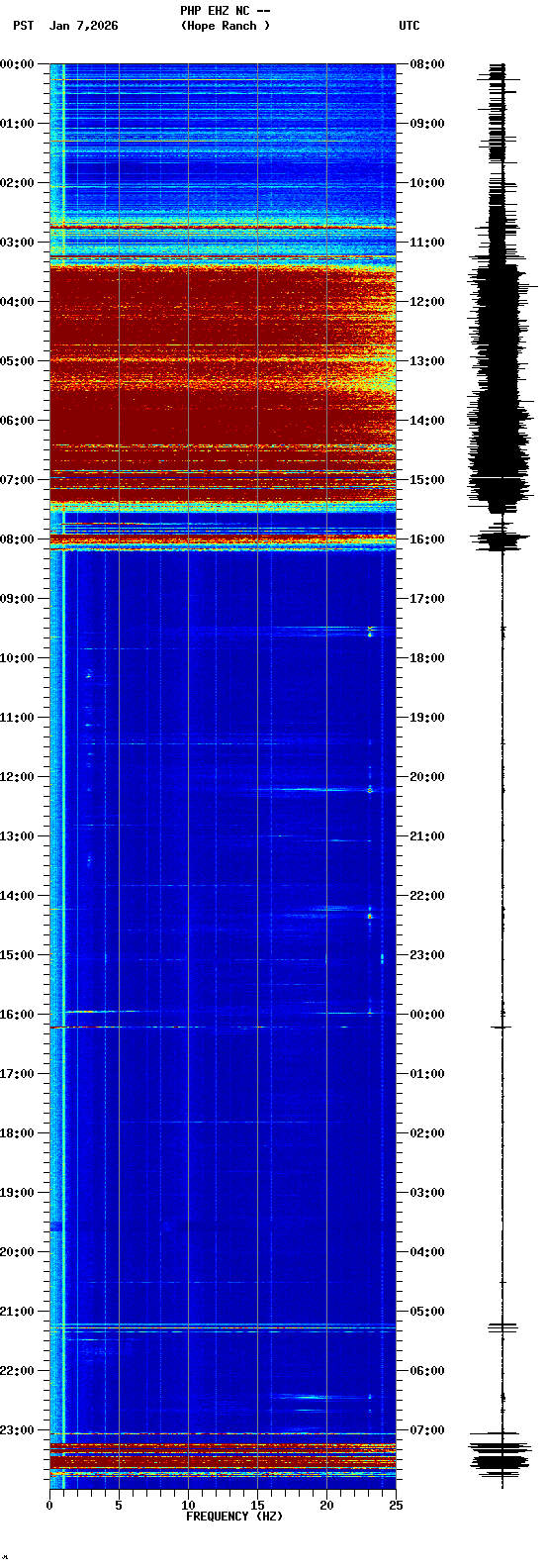Click the 0 frequency tick label
The width and height of the screenshot is (546, 1568).
pyautogui.click(x=49, y=1506)
